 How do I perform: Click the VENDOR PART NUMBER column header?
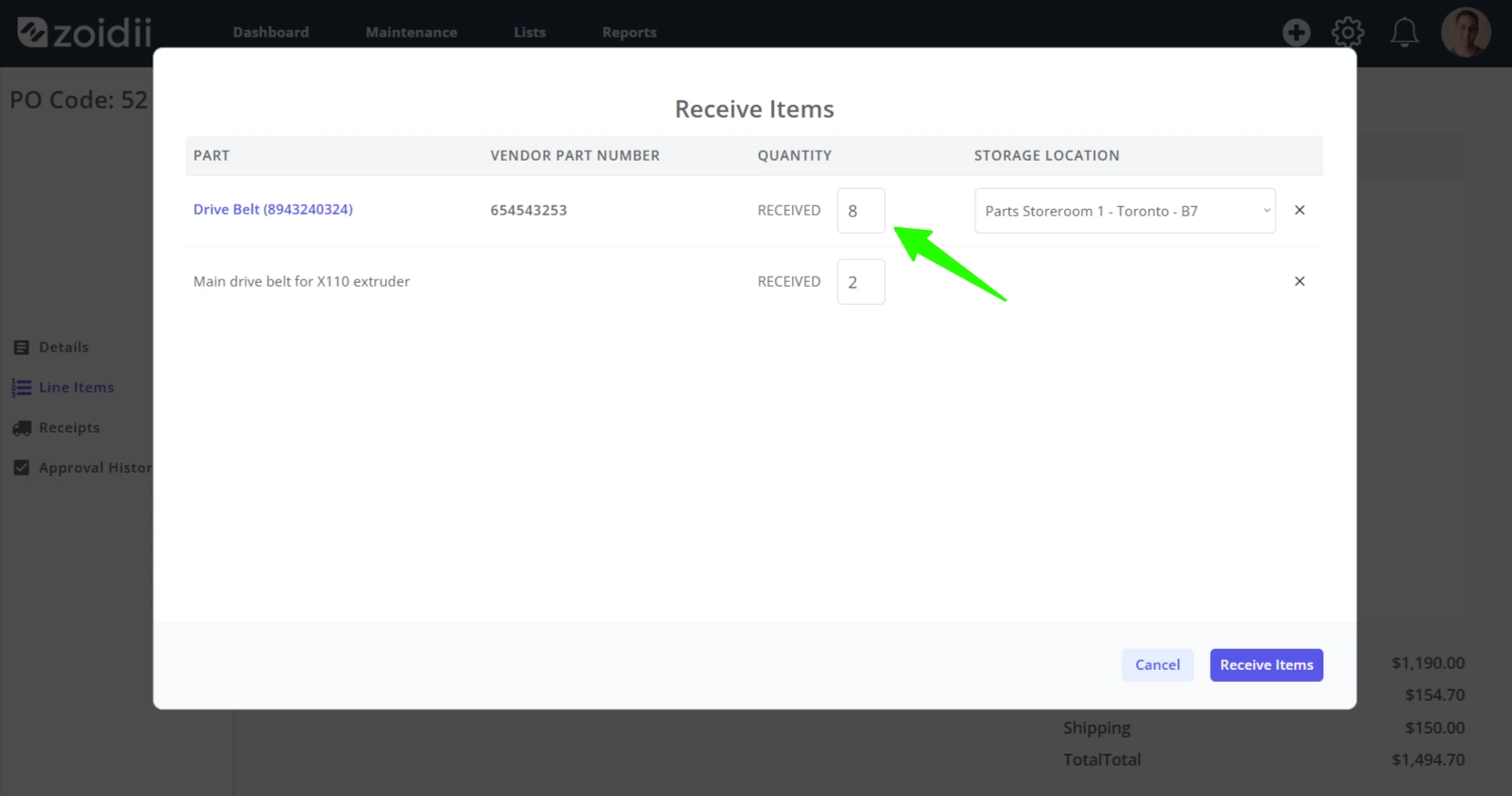pos(575,155)
